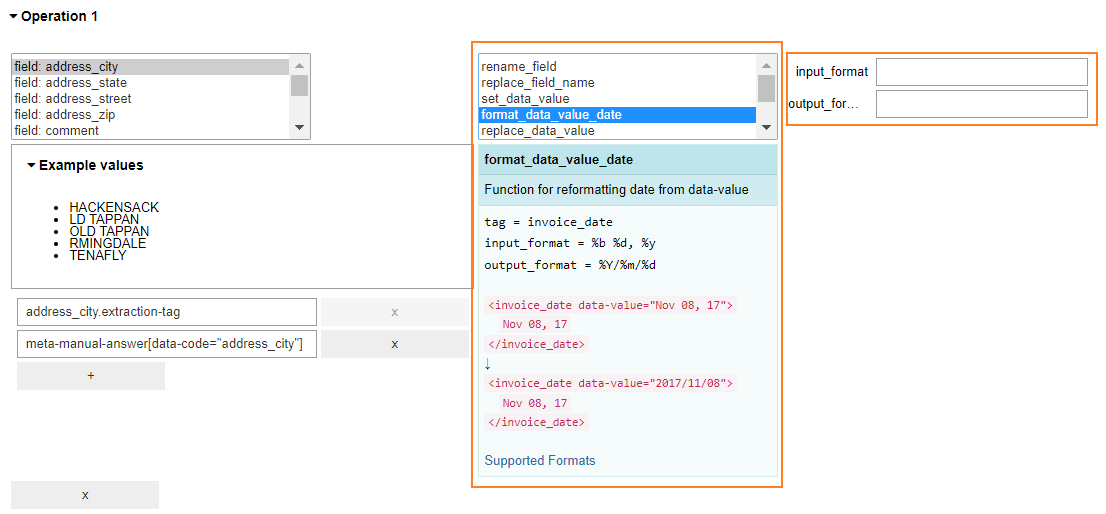Select field: address_city in the list
Viewport: 1106px width, 514px height.
[x=151, y=67]
